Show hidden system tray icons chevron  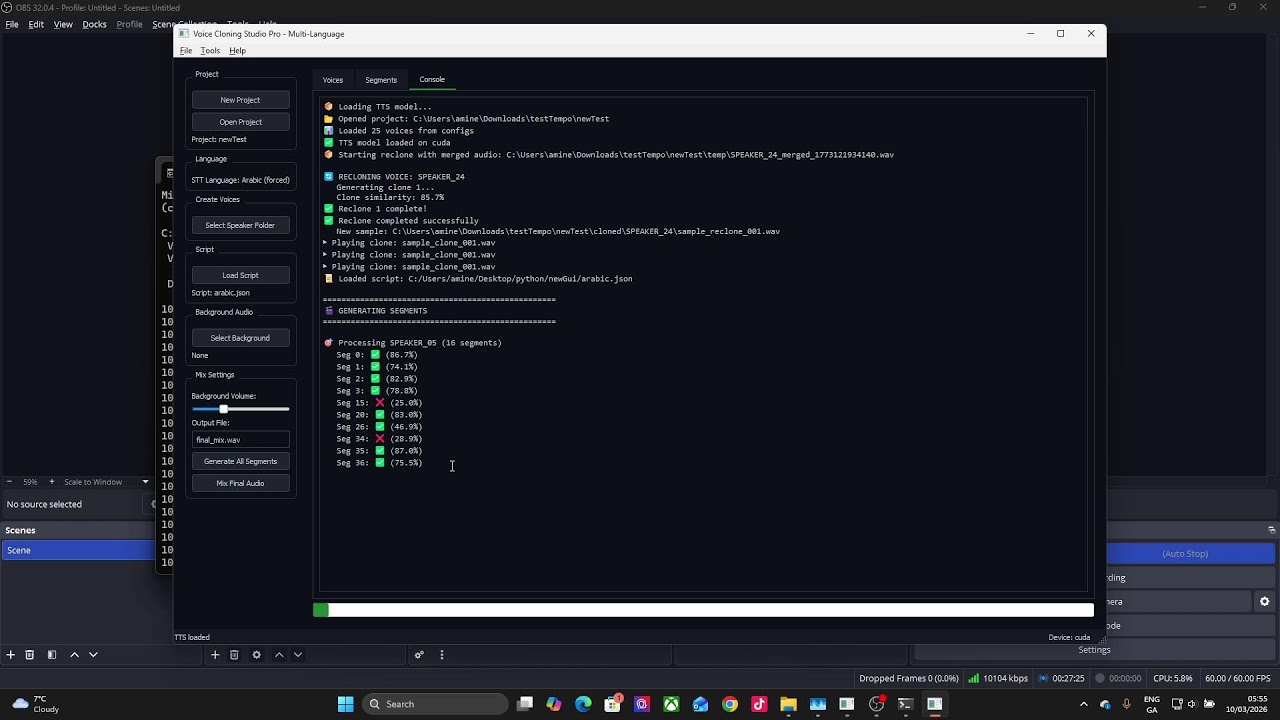pyautogui.click(x=1083, y=704)
